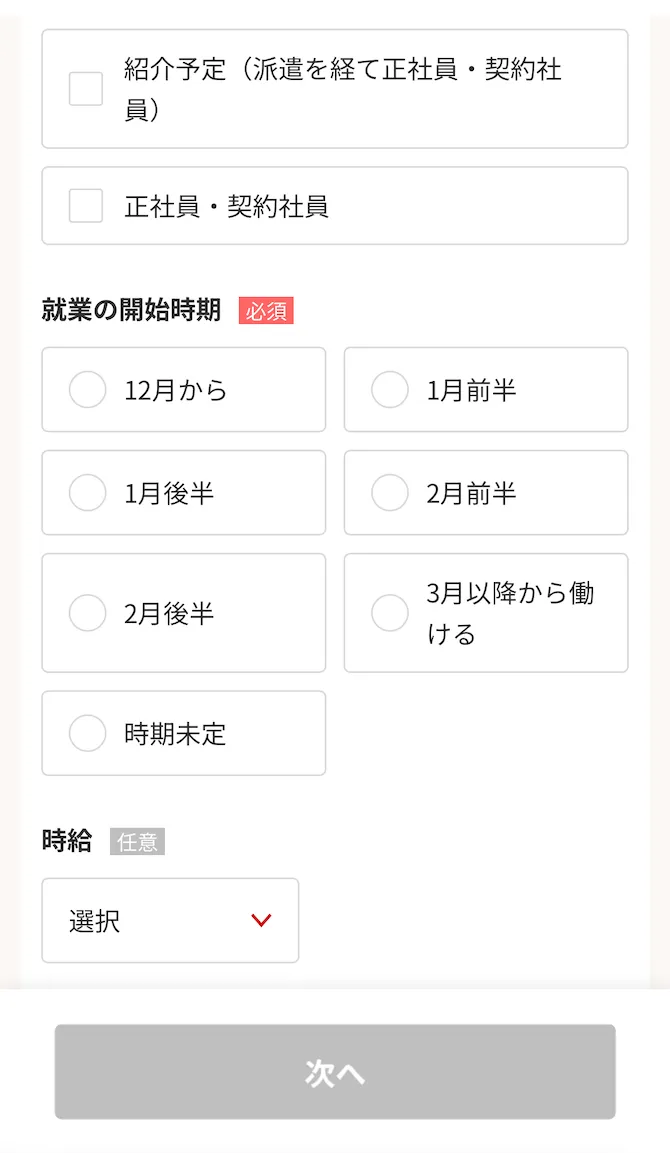Viewport: 670px width, 1153px height.
Task: Pick 2月前半 for work start period
Action: pos(389,493)
